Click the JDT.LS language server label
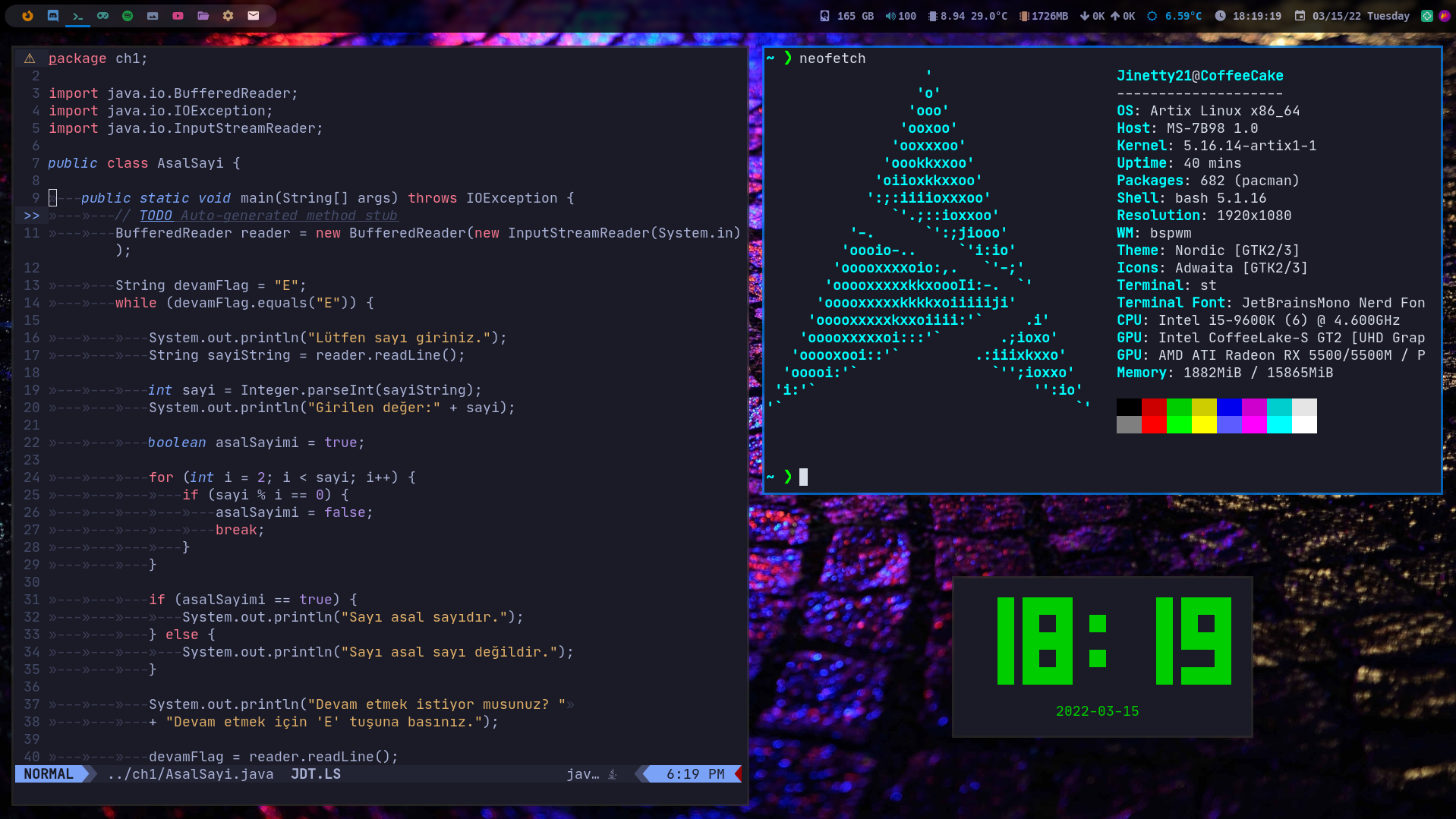1456x819 pixels. [316, 774]
